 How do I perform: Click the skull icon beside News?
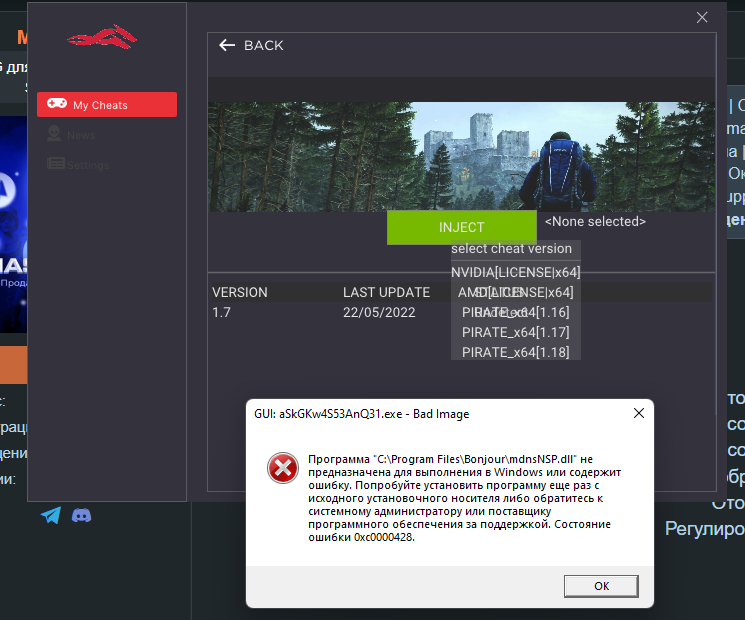click(x=54, y=133)
